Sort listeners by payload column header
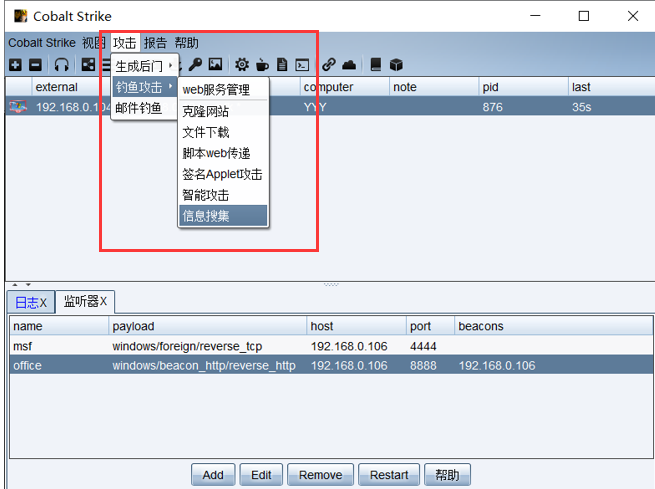The image size is (655, 489). (208, 326)
